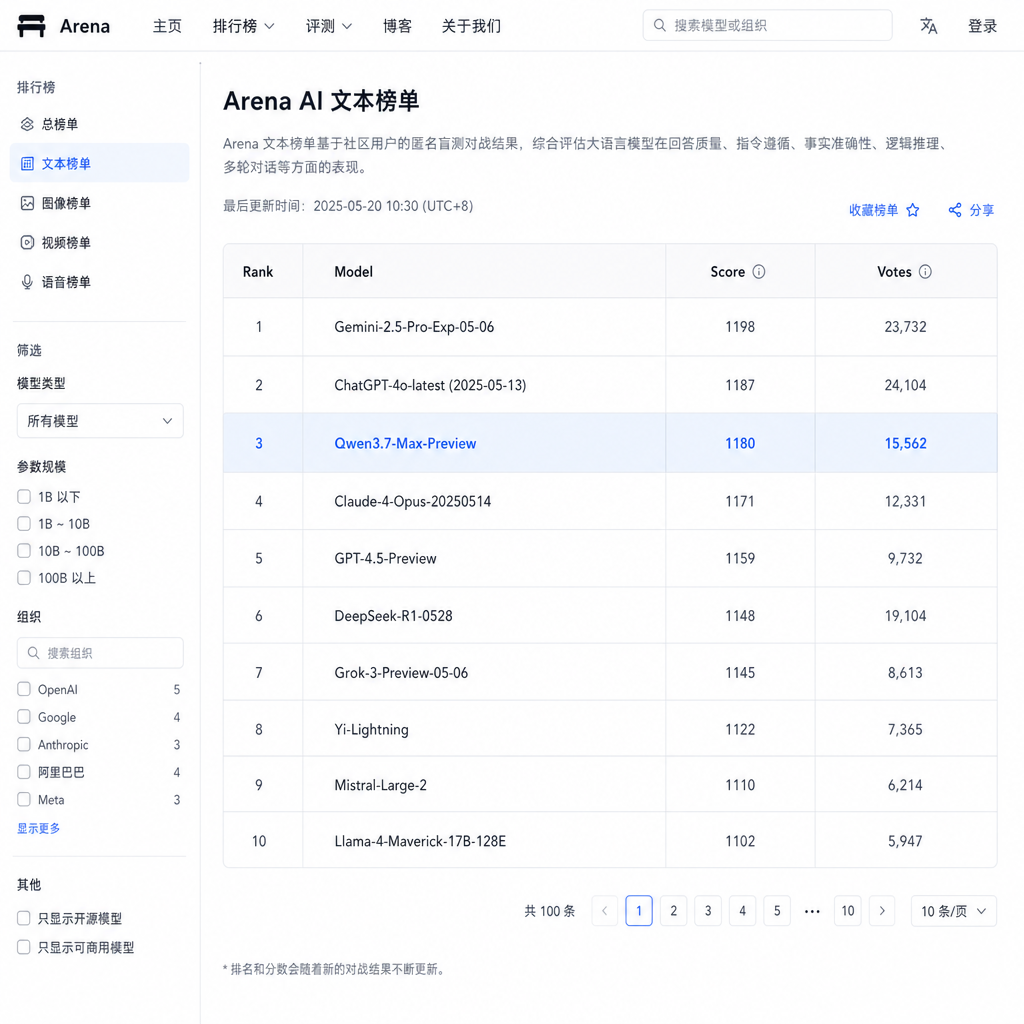This screenshot has width=1024, height=1024.
Task: Go to page 10
Action: pos(848,910)
